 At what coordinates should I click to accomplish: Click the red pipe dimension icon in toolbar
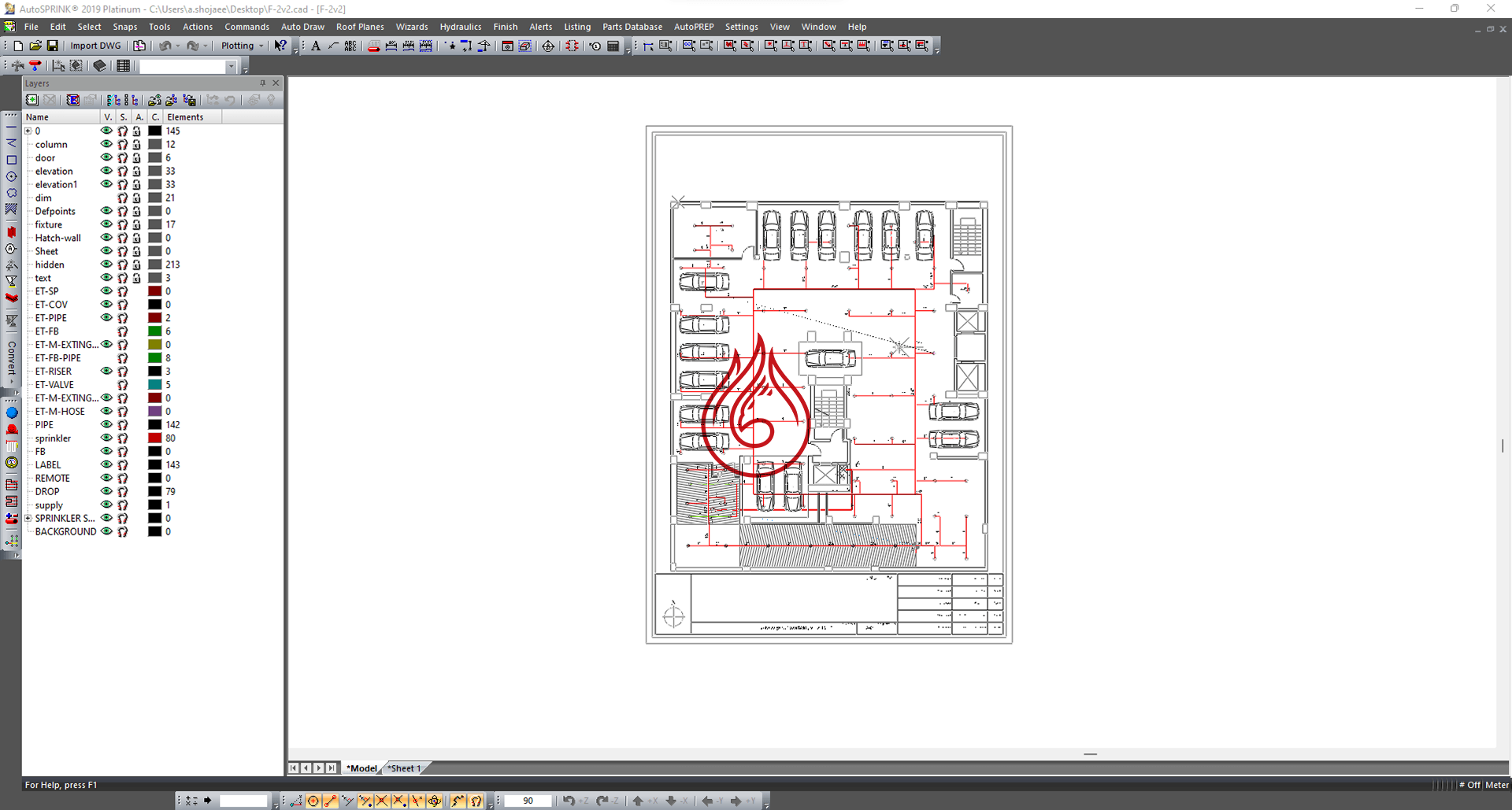[374, 46]
